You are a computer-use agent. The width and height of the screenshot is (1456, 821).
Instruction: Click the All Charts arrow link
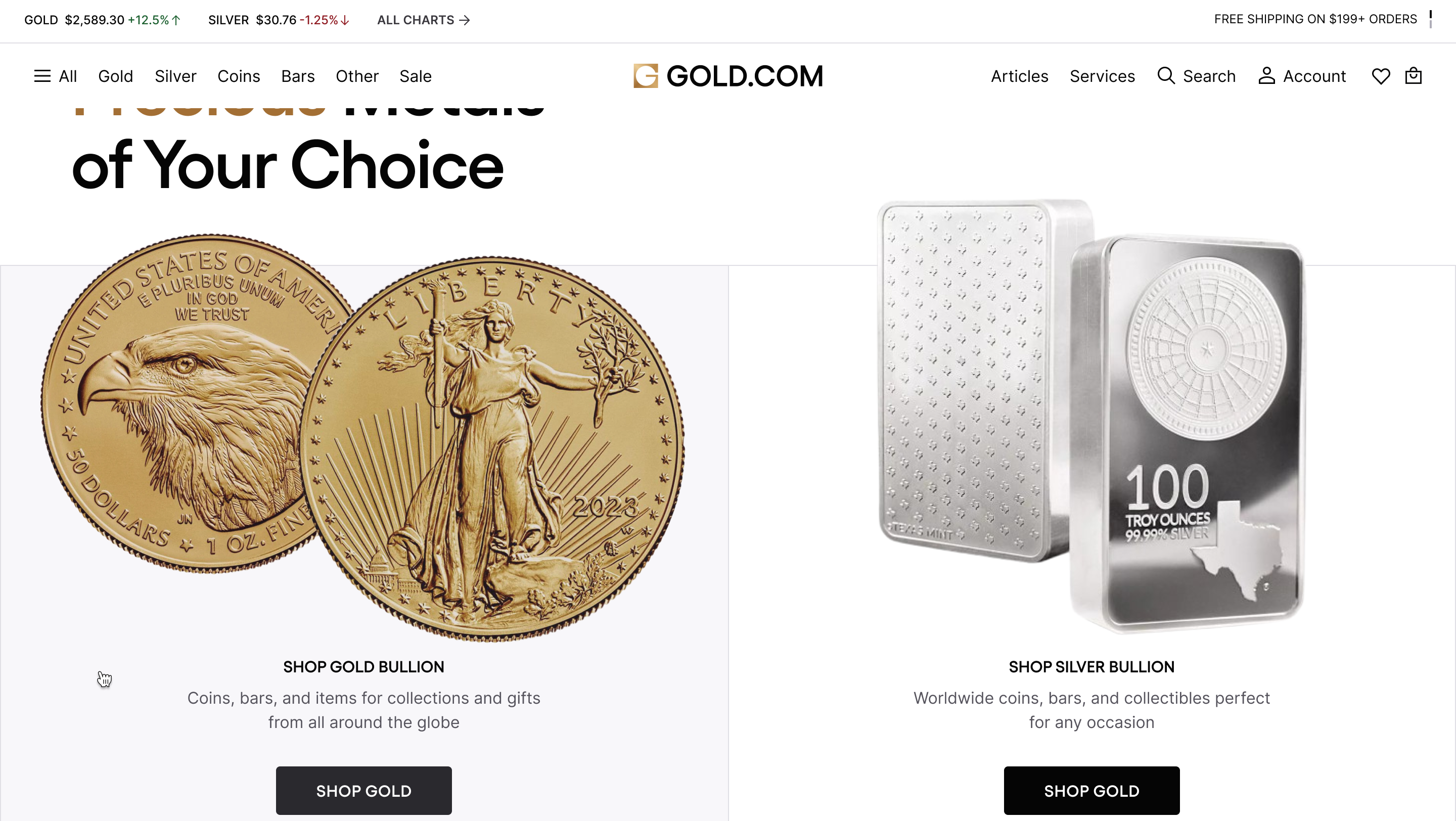point(423,20)
